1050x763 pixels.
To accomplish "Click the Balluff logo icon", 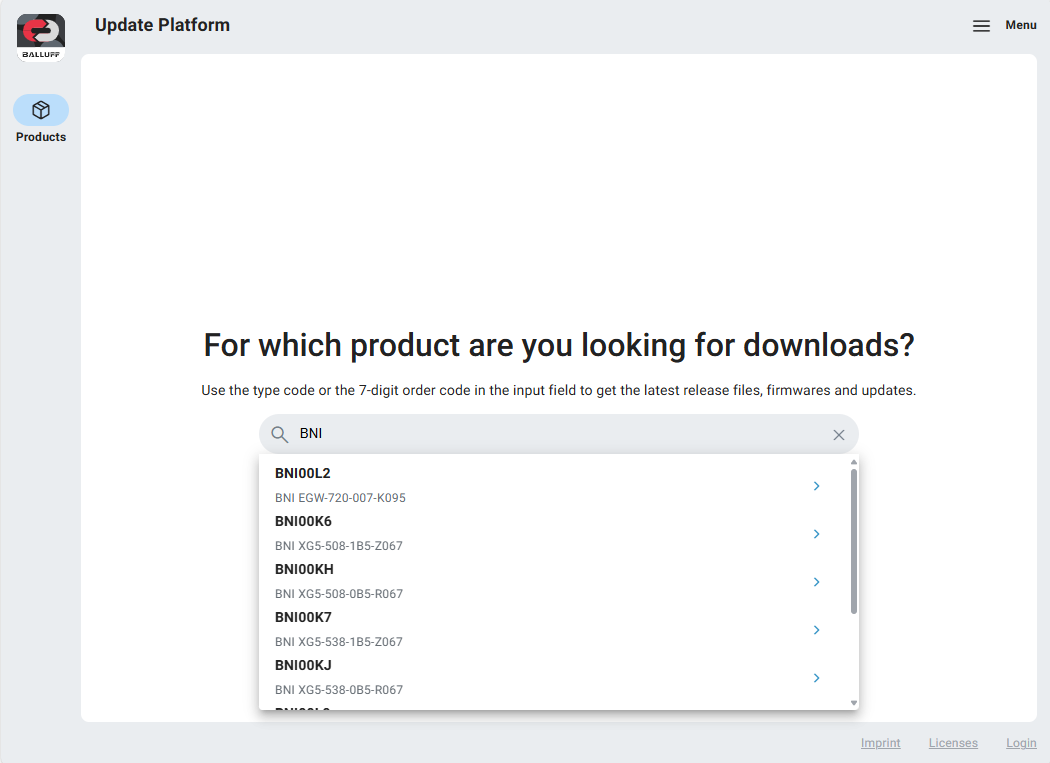I will pyautogui.click(x=41, y=37).
